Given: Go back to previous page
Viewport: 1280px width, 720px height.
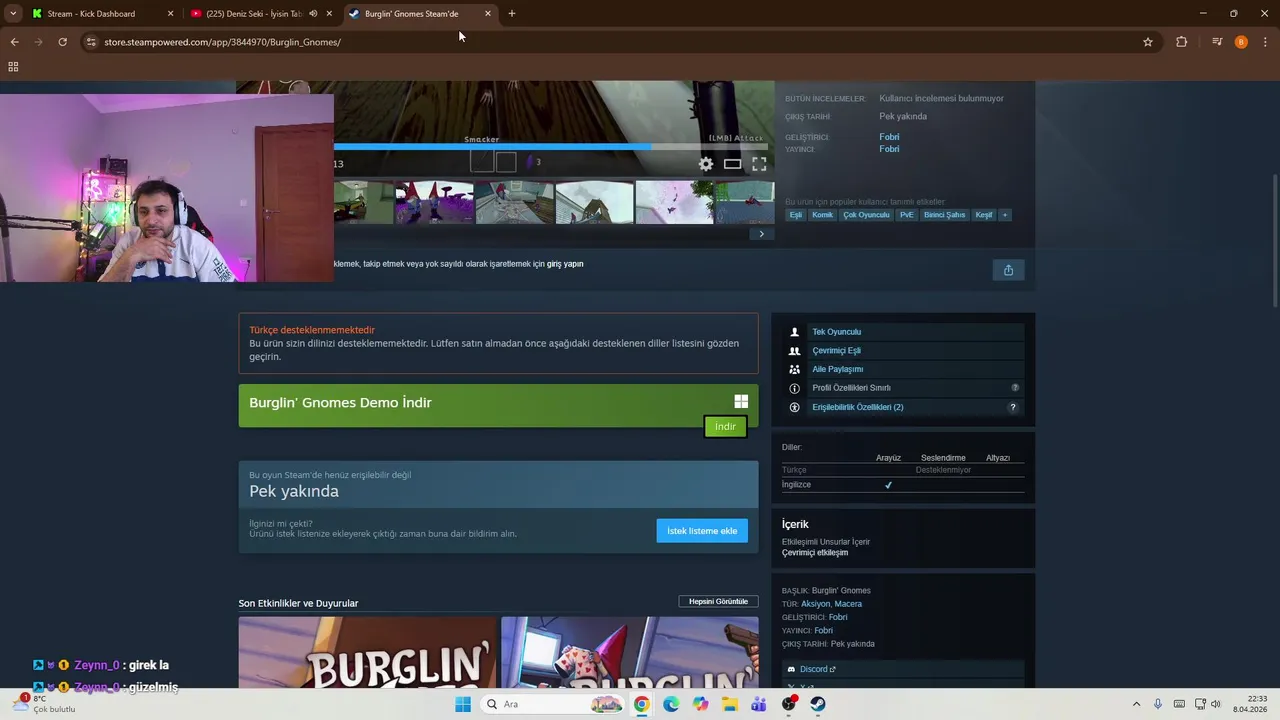Looking at the screenshot, I should 14,42.
